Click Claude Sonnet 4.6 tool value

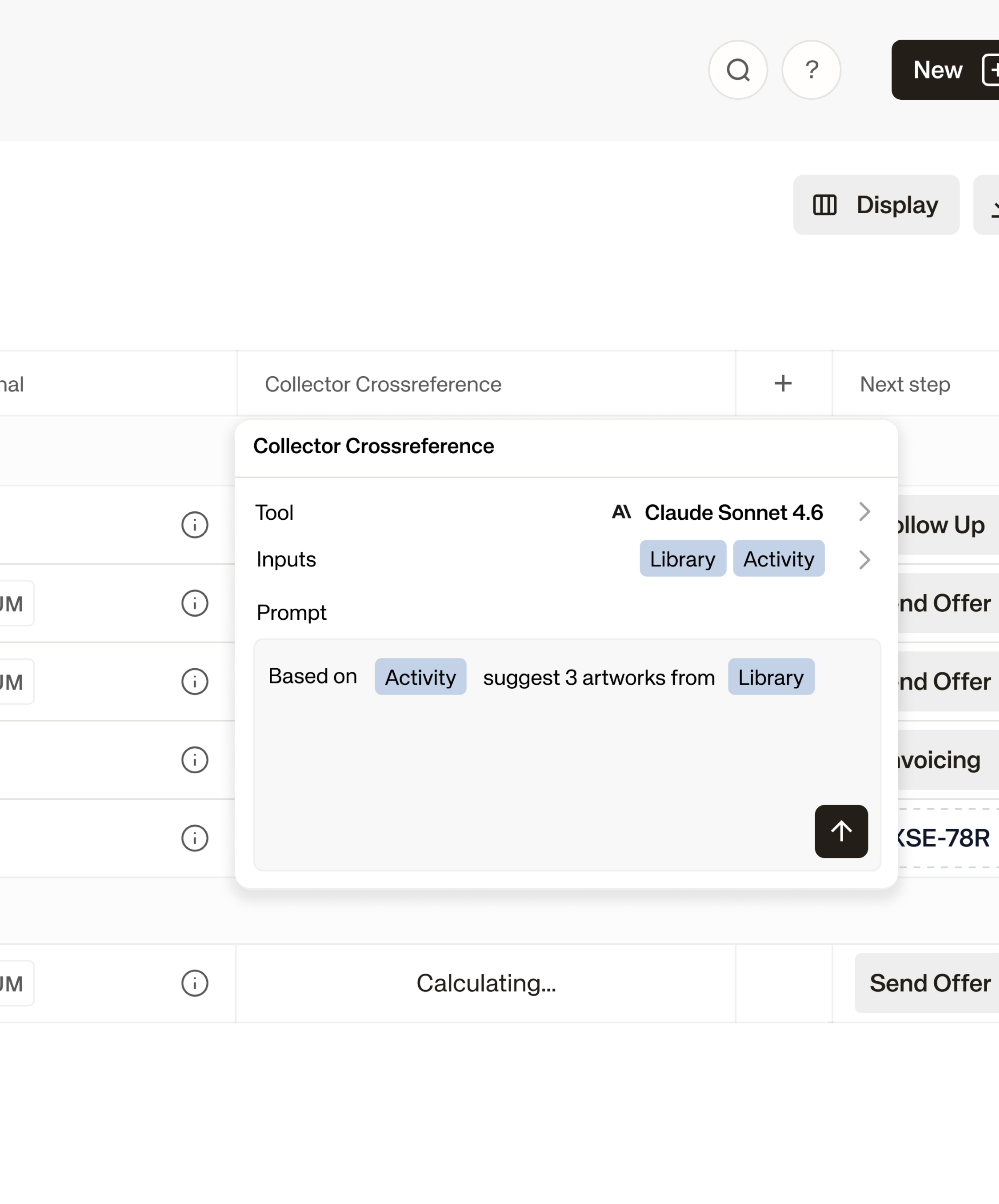(x=734, y=513)
